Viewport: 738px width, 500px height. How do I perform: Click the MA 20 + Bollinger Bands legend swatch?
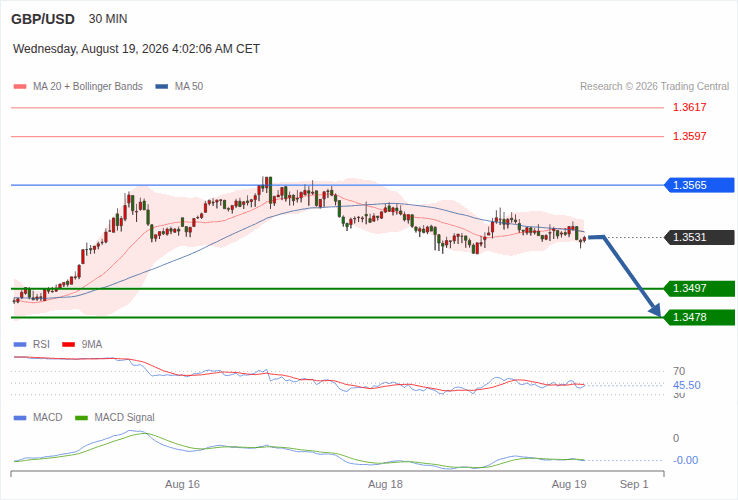20,87
